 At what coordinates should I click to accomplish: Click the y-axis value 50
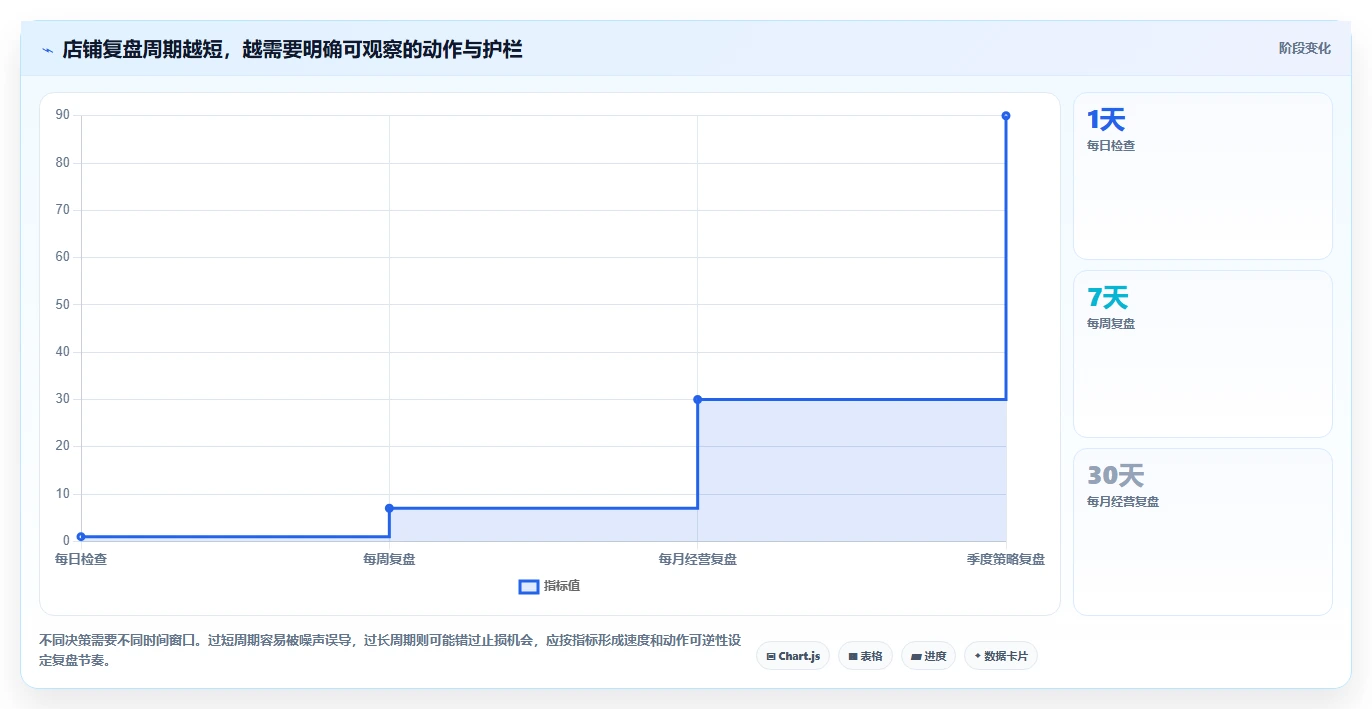(63, 304)
